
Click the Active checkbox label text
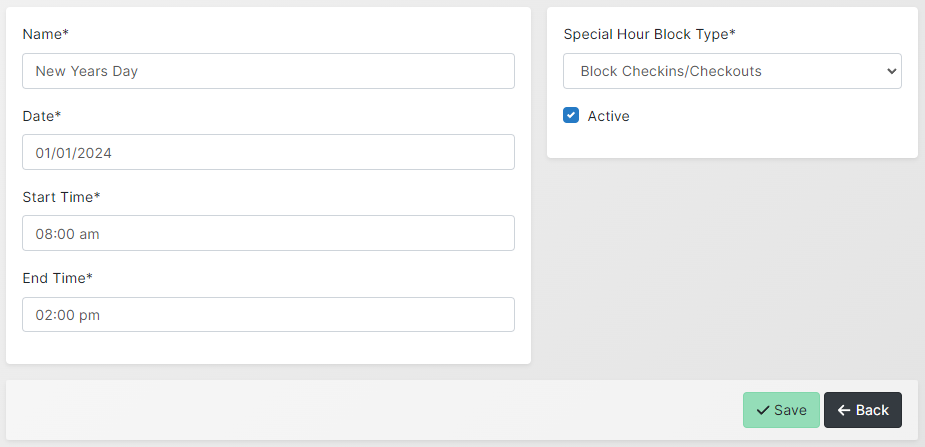coord(608,116)
